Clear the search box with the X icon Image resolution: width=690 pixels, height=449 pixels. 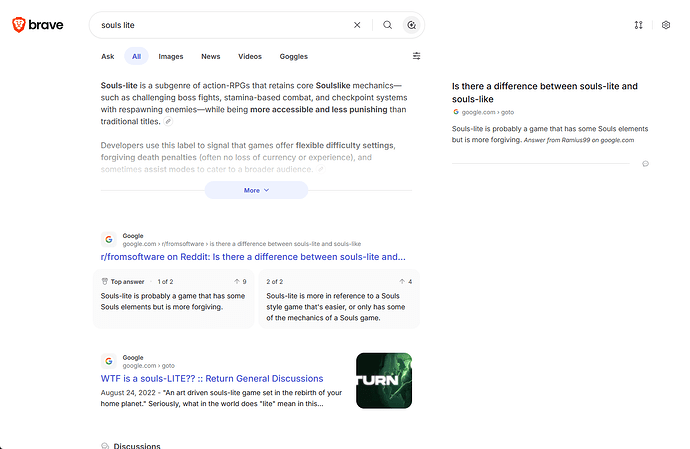[x=357, y=25]
